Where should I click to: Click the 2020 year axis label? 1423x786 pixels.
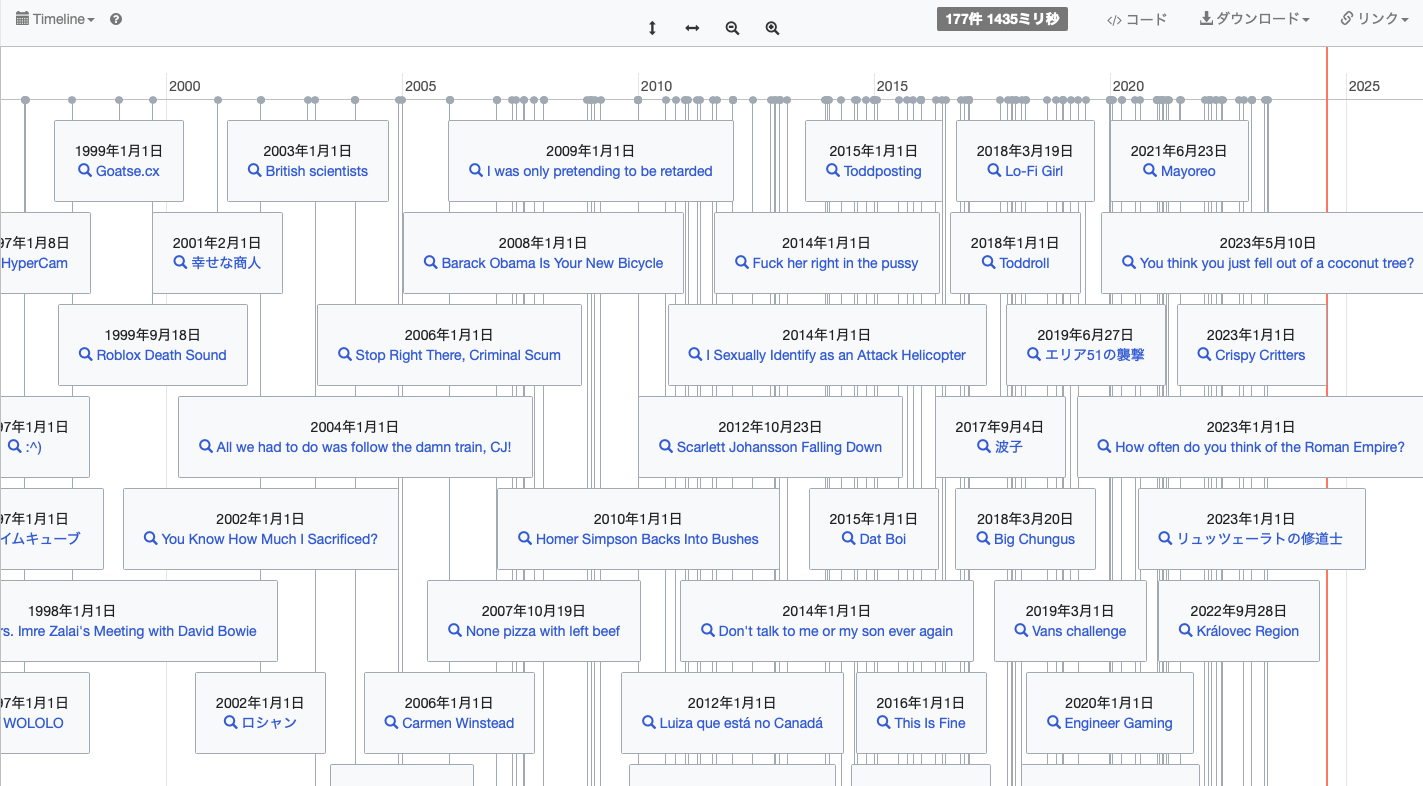pyautogui.click(x=1128, y=86)
